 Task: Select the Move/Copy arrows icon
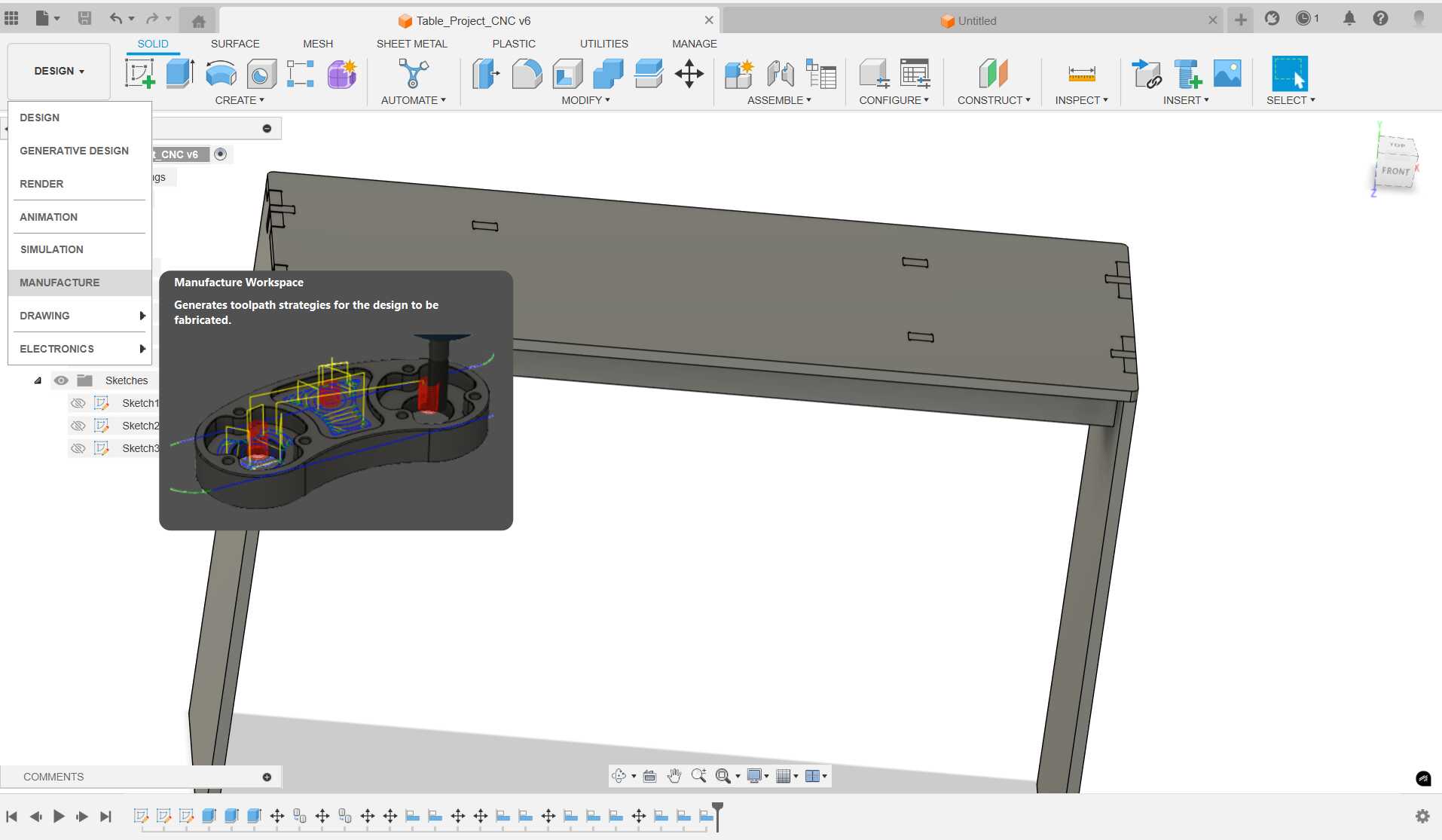pyautogui.click(x=689, y=74)
